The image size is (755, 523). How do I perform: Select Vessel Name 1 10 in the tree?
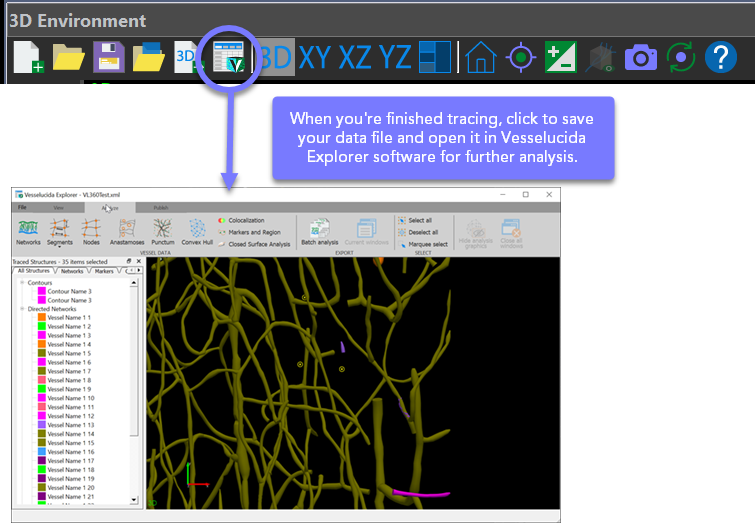point(70,398)
